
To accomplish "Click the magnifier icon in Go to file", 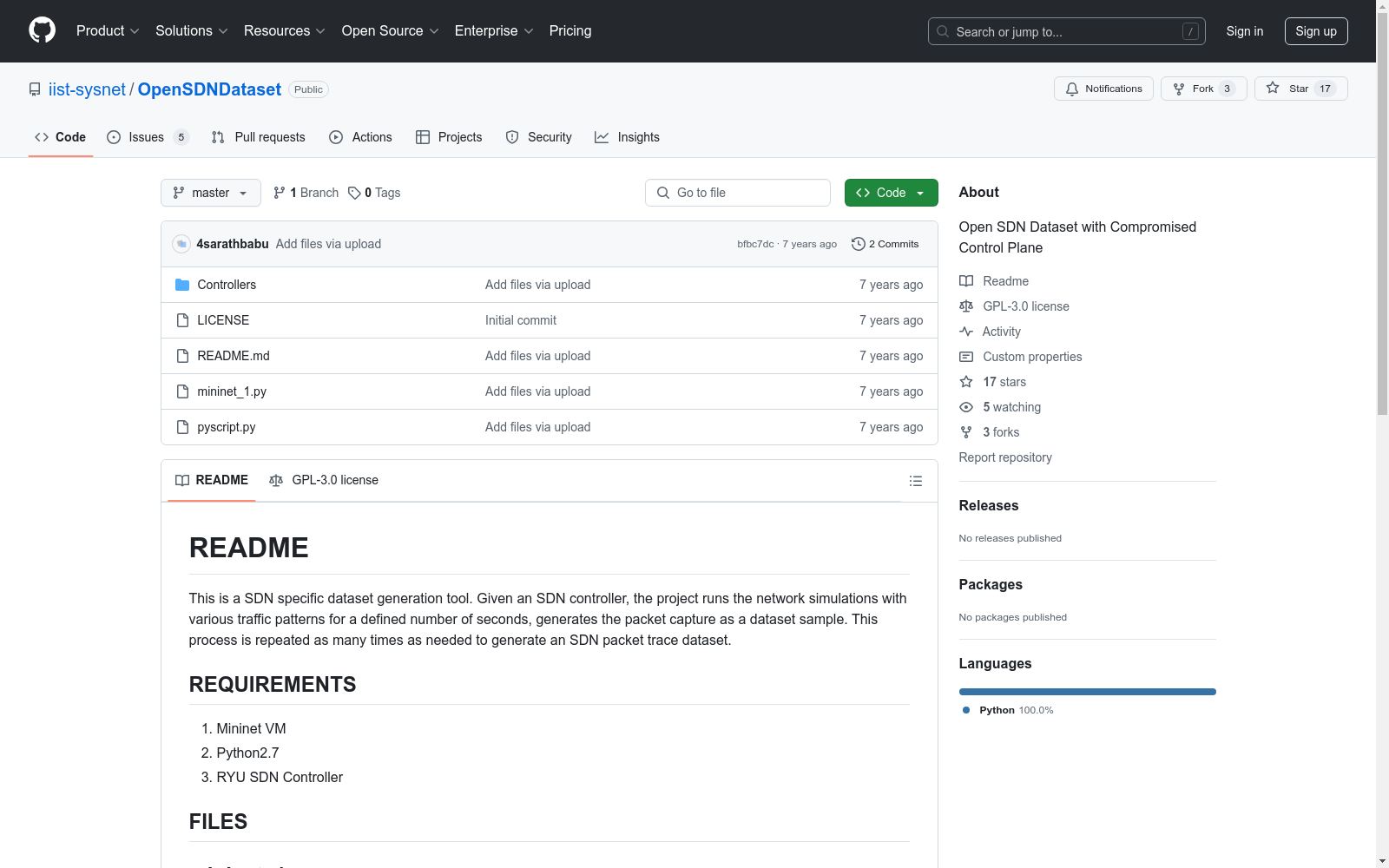I will [x=663, y=193].
